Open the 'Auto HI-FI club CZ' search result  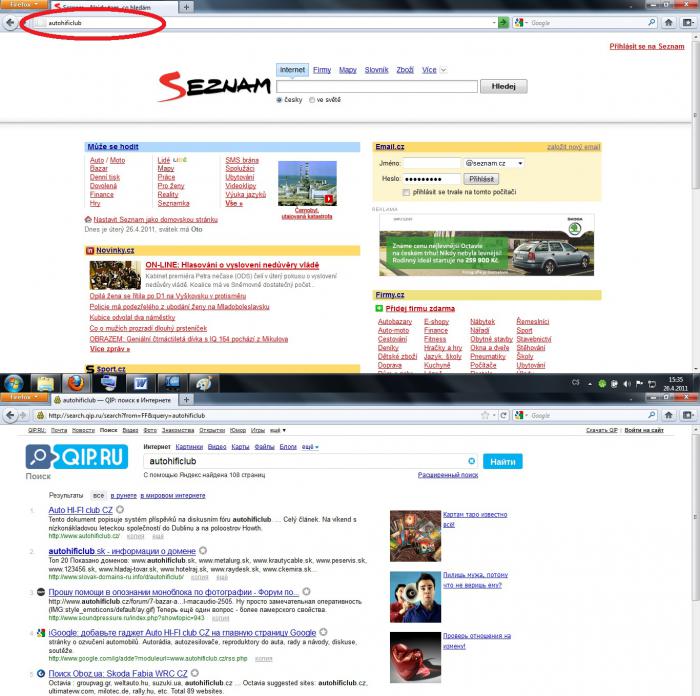(81, 510)
